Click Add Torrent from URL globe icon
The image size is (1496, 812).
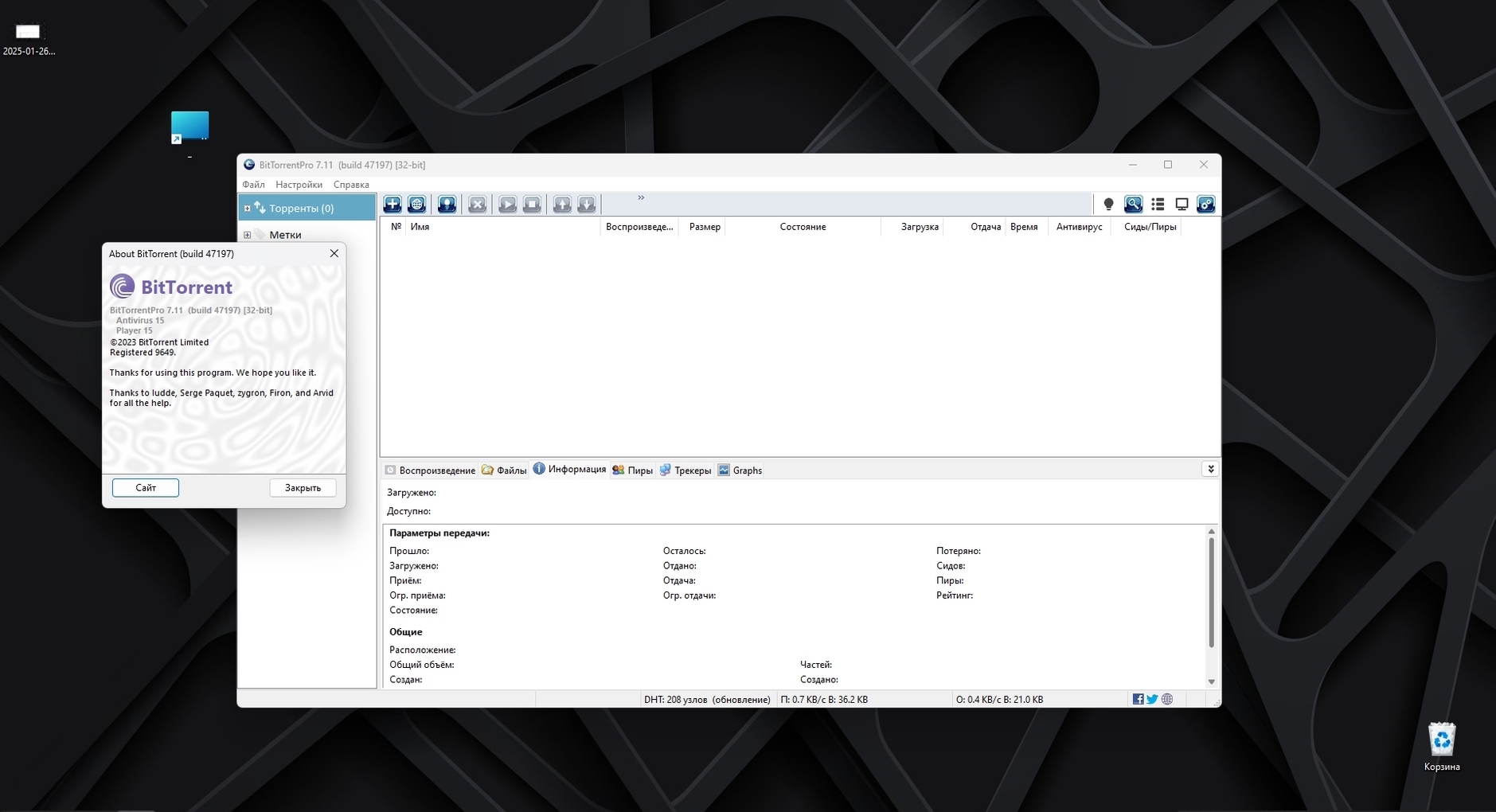click(417, 205)
